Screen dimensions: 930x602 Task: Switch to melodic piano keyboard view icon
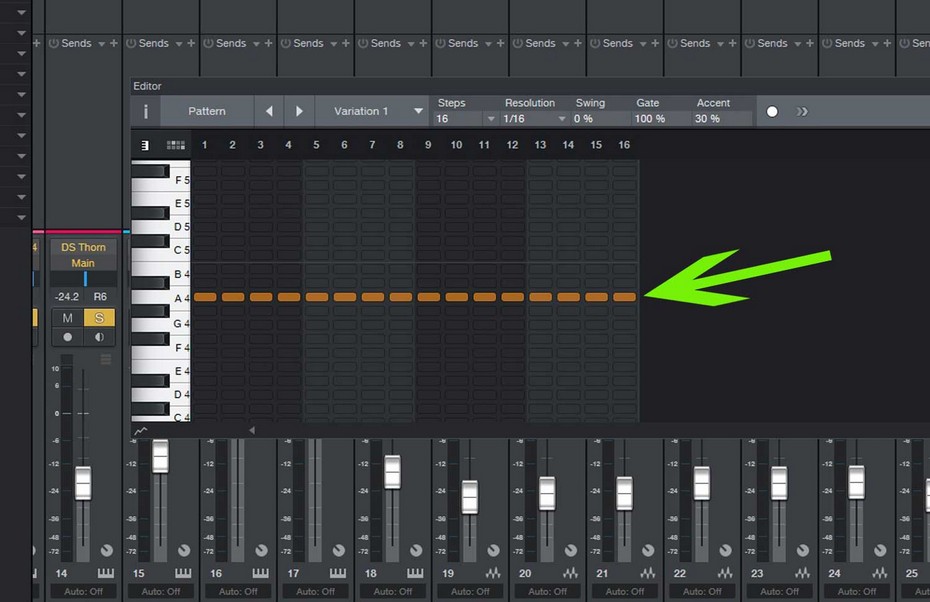pyautogui.click(x=145, y=145)
